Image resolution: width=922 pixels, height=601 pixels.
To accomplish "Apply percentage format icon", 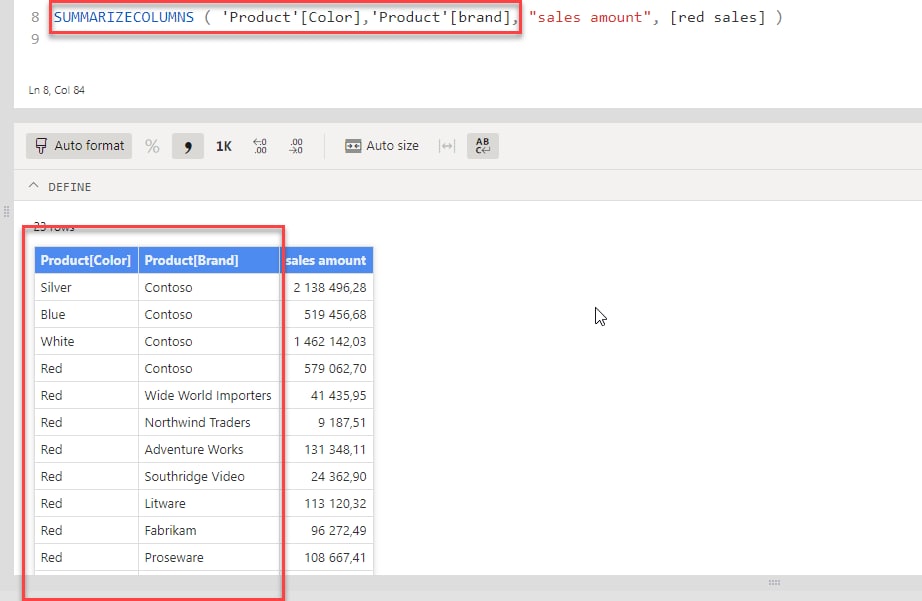I will pos(152,146).
